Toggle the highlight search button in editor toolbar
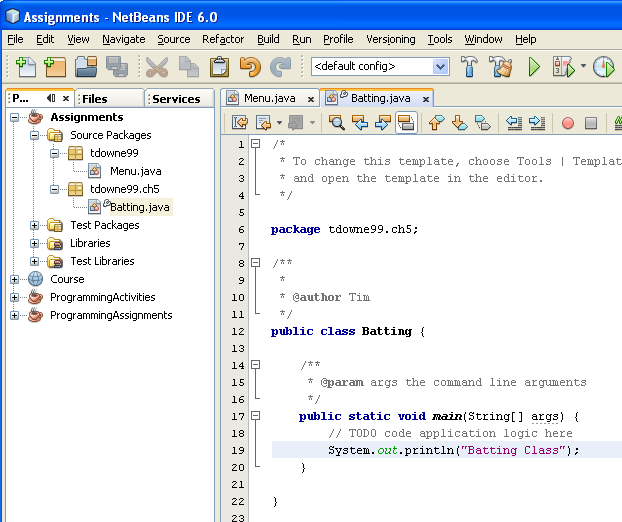 click(x=406, y=123)
